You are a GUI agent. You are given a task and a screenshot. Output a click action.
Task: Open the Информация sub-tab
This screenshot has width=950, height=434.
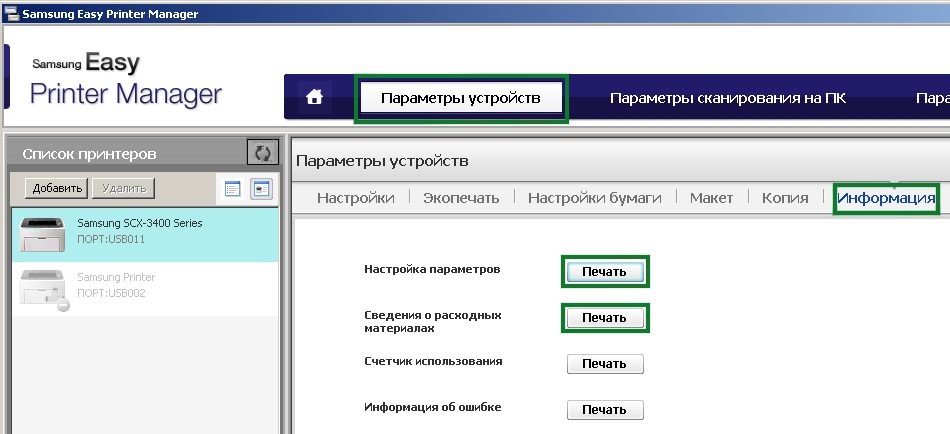point(886,198)
